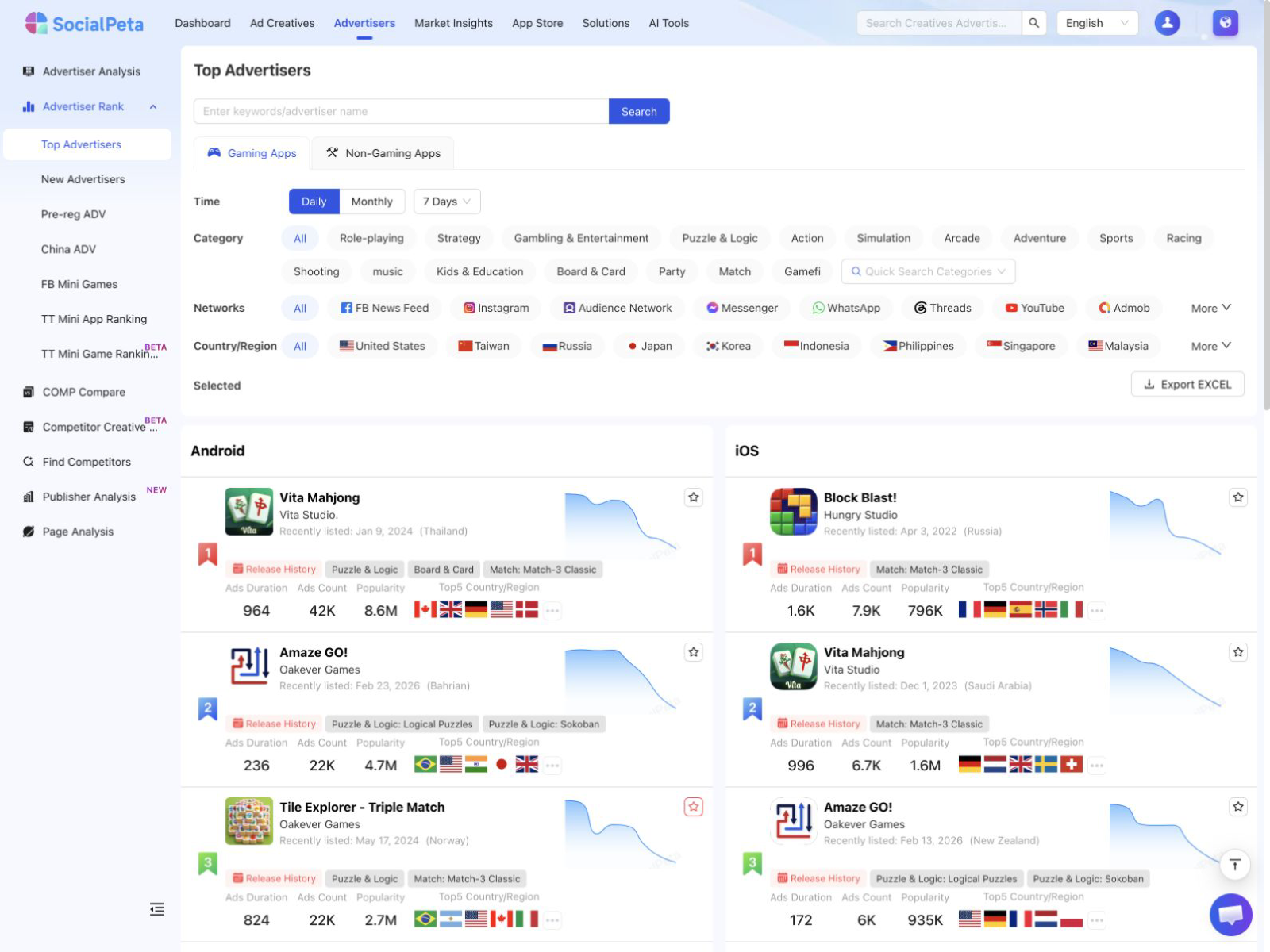Open the Market Insights menu

point(453,23)
